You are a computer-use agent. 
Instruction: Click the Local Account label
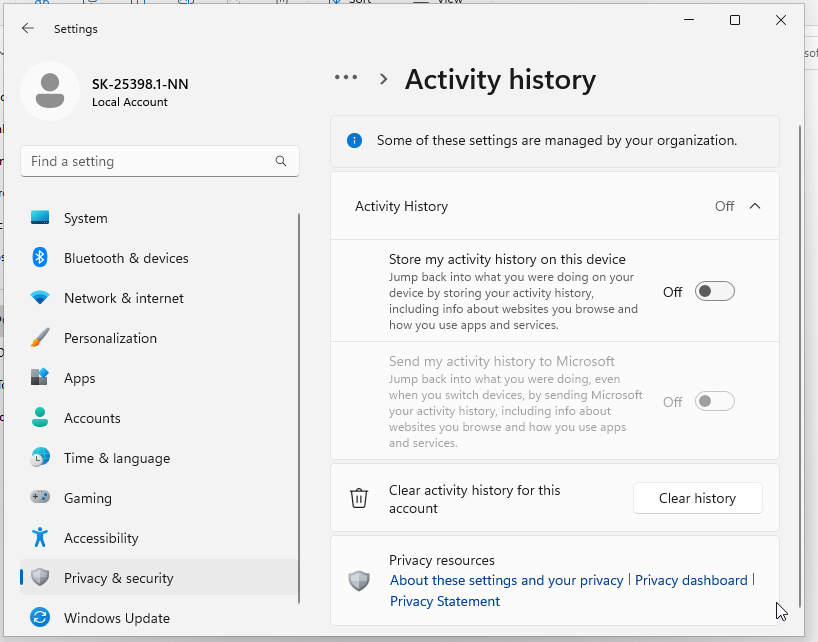click(x=130, y=102)
